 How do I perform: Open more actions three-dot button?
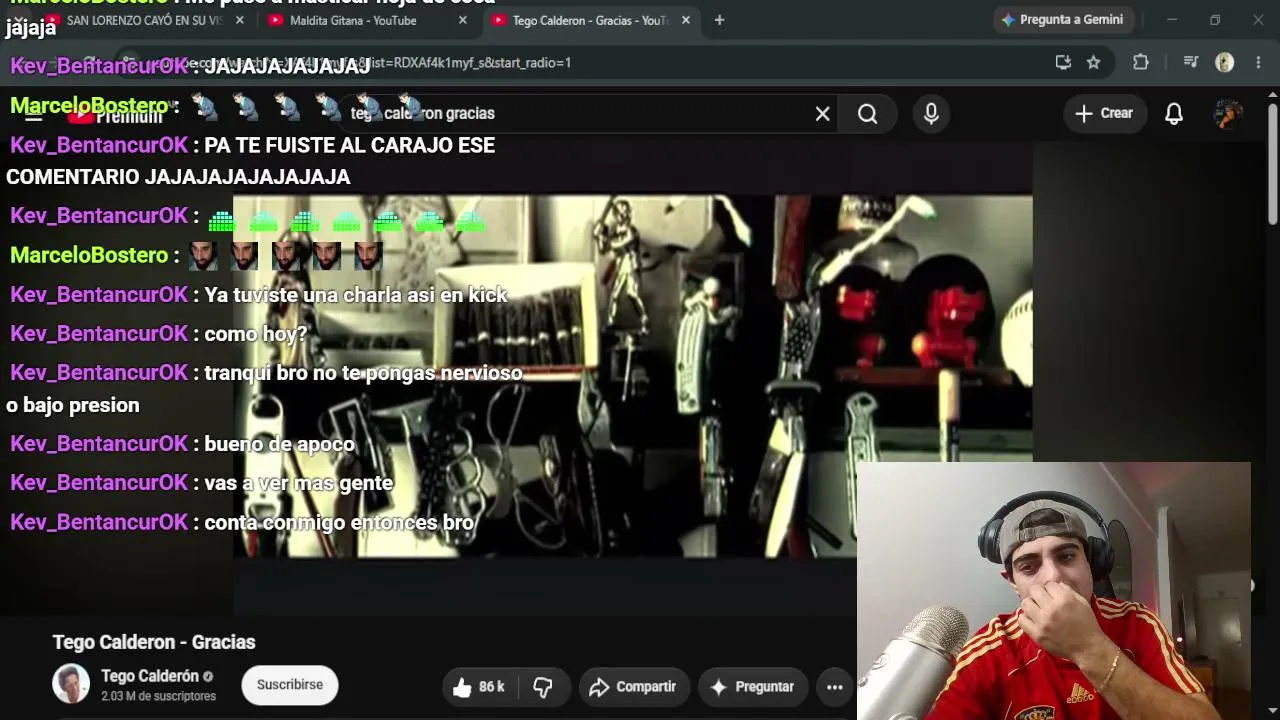click(x=835, y=687)
